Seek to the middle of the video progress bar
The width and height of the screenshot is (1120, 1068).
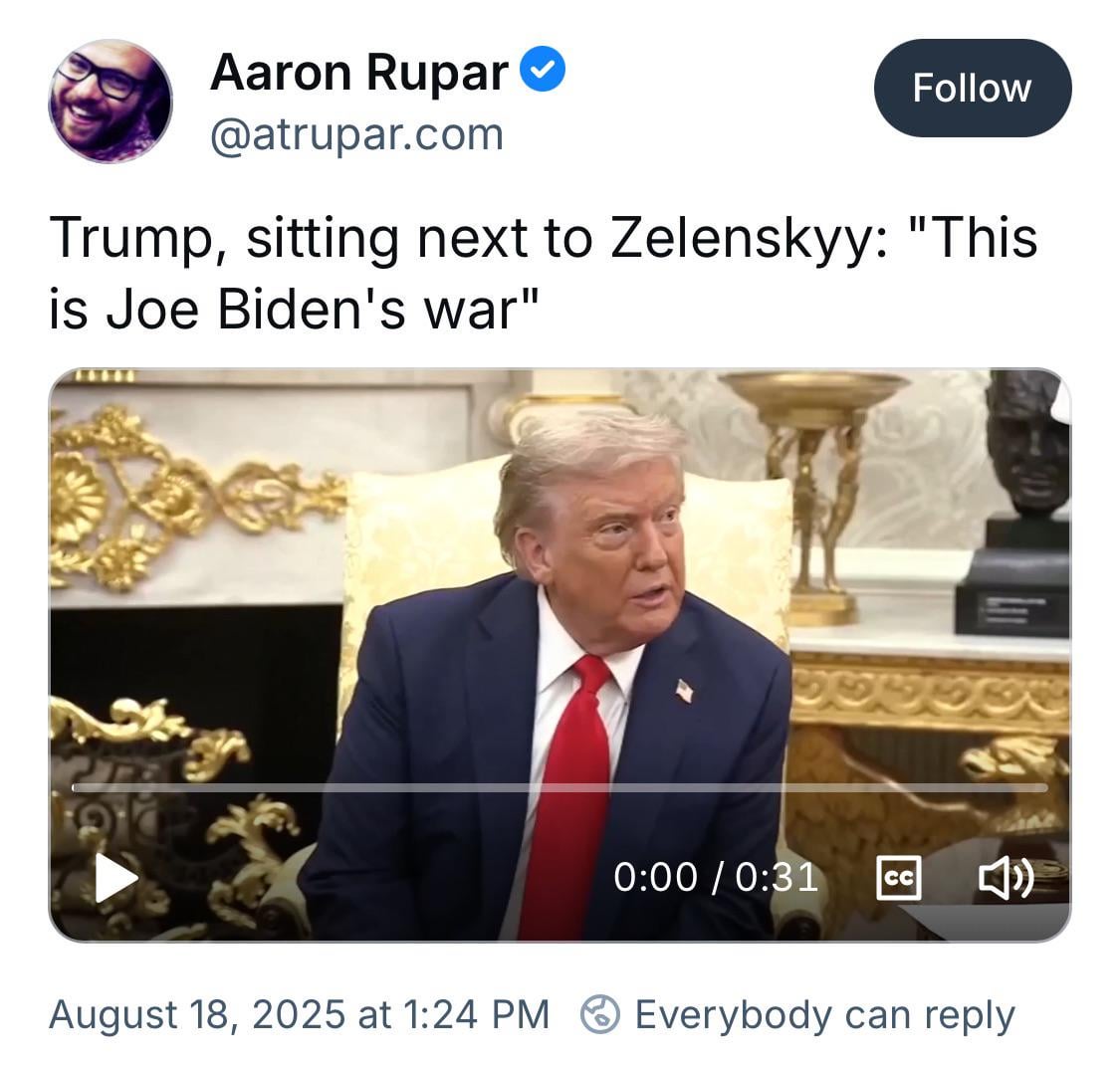click(560, 787)
